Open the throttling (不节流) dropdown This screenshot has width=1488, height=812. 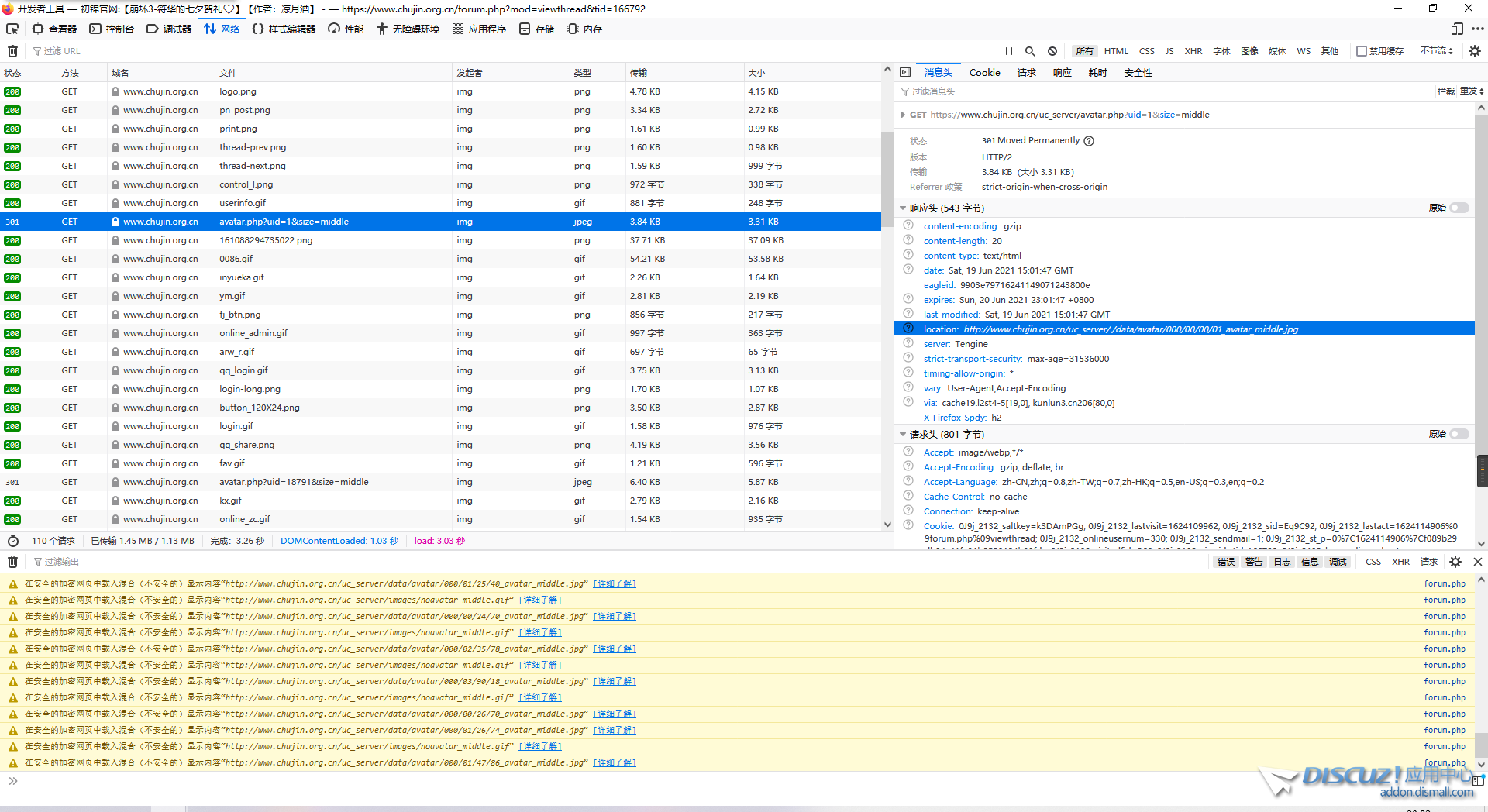pyautogui.click(x=1436, y=51)
